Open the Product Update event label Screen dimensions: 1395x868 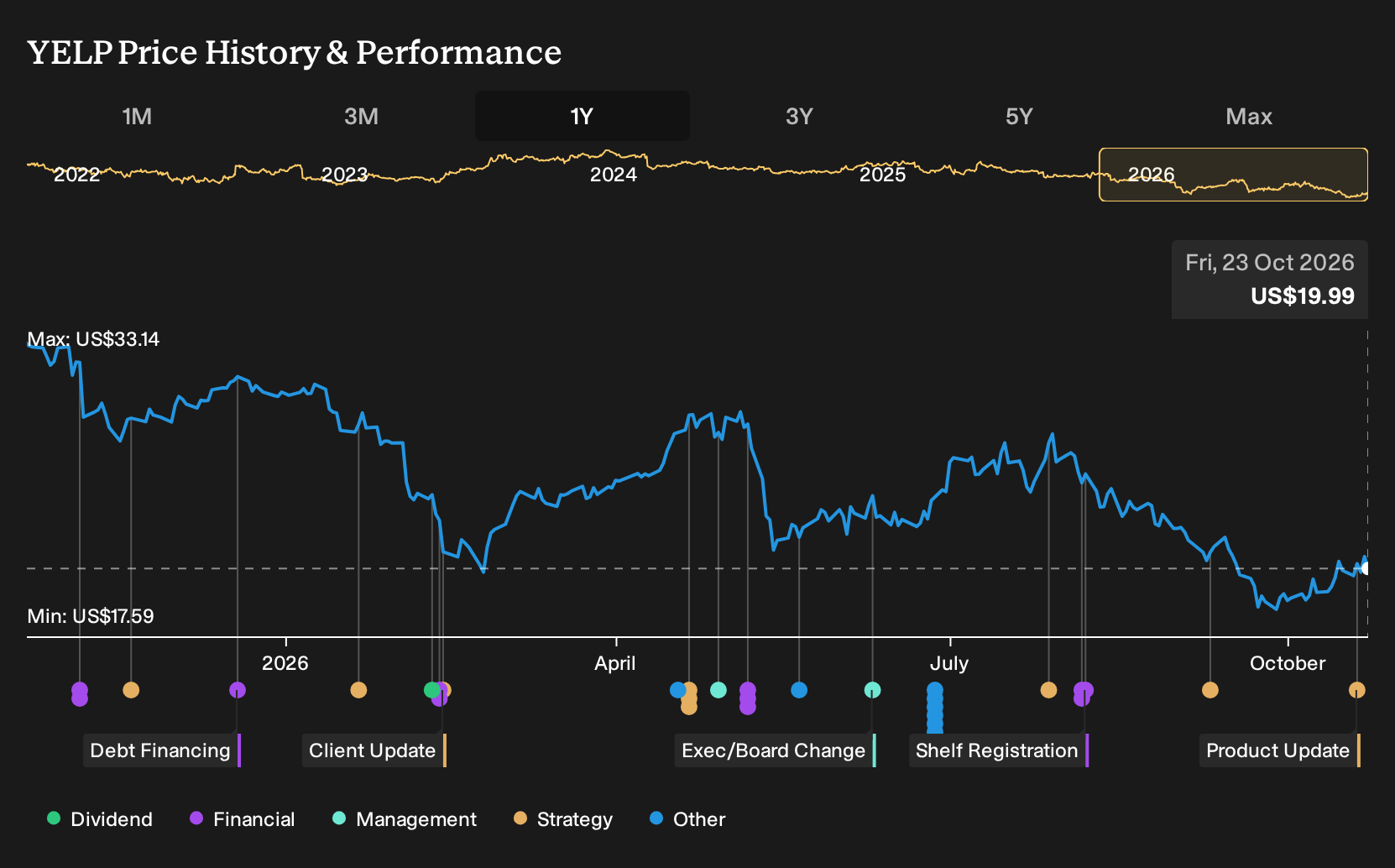click(x=1280, y=750)
